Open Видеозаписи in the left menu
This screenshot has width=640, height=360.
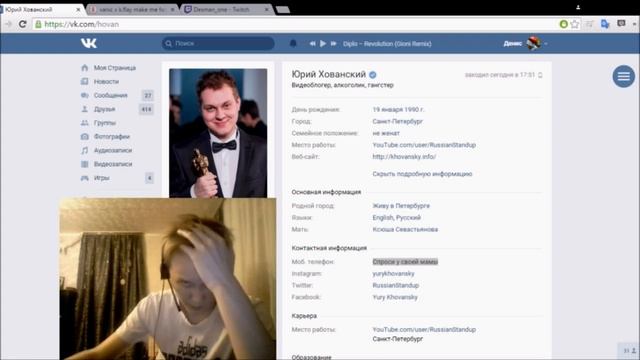tap(113, 164)
